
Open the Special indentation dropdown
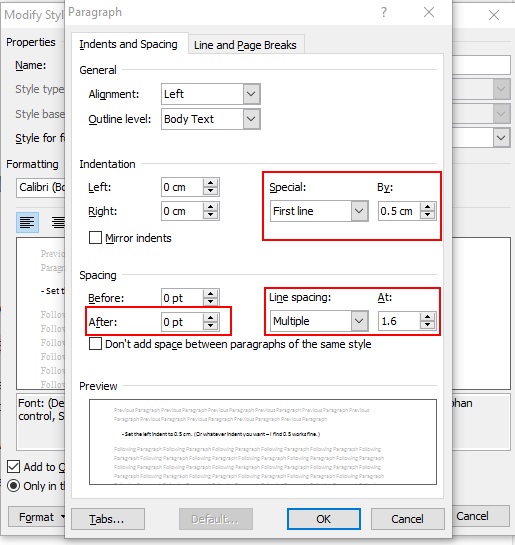click(359, 211)
